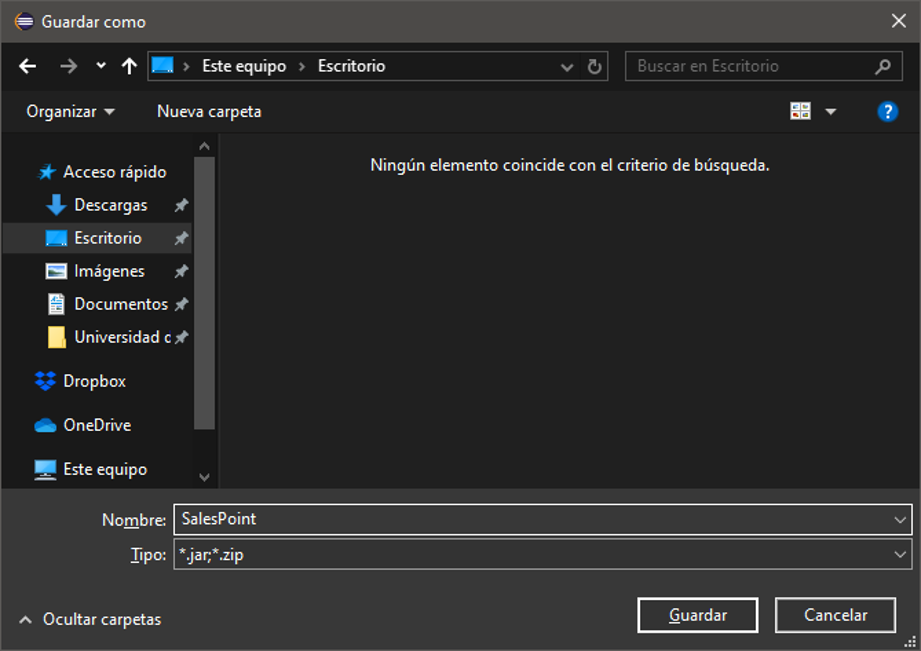This screenshot has height=651, width=921.
Task: Open OneDrive in the sidebar
Action: pyautogui.click(x=97, y=425)
